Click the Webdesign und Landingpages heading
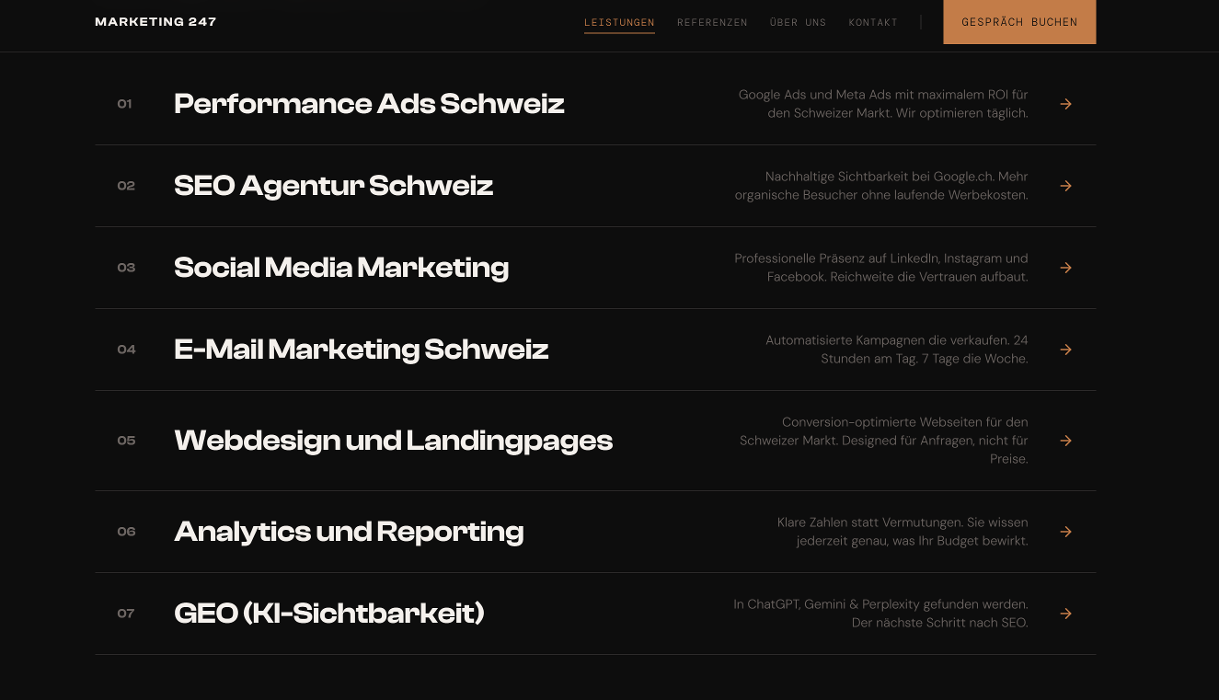1219x700 pixels. coord(393,440)
